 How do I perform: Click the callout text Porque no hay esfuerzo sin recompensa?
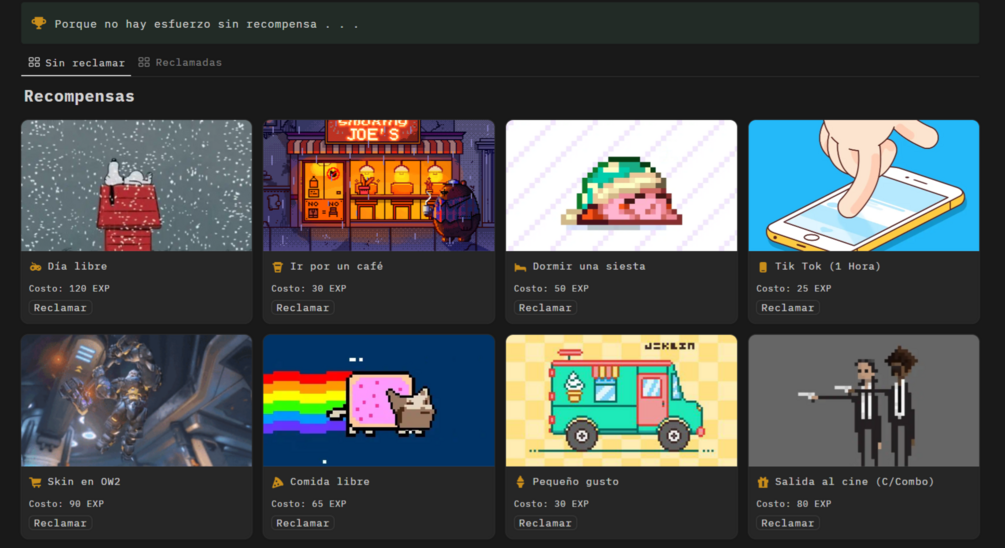pyautogui.click(x=206, y=24)
